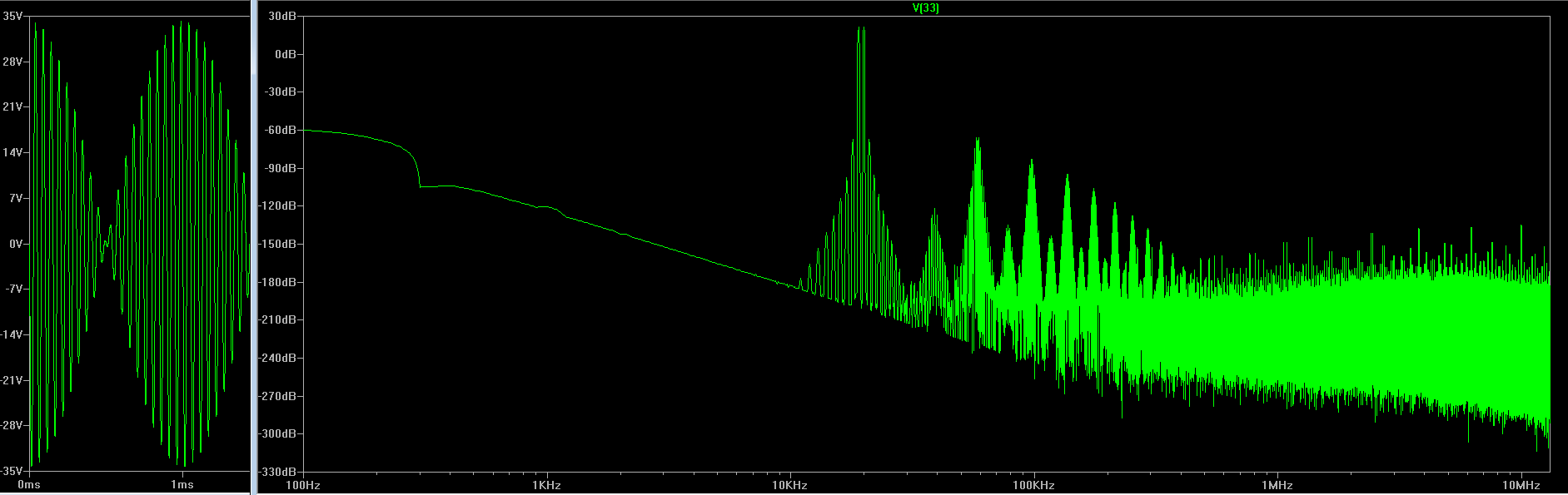1568x495 pixels.
Task: Click the 30dB label on magnitude axis
Action: tap(283, 16)
